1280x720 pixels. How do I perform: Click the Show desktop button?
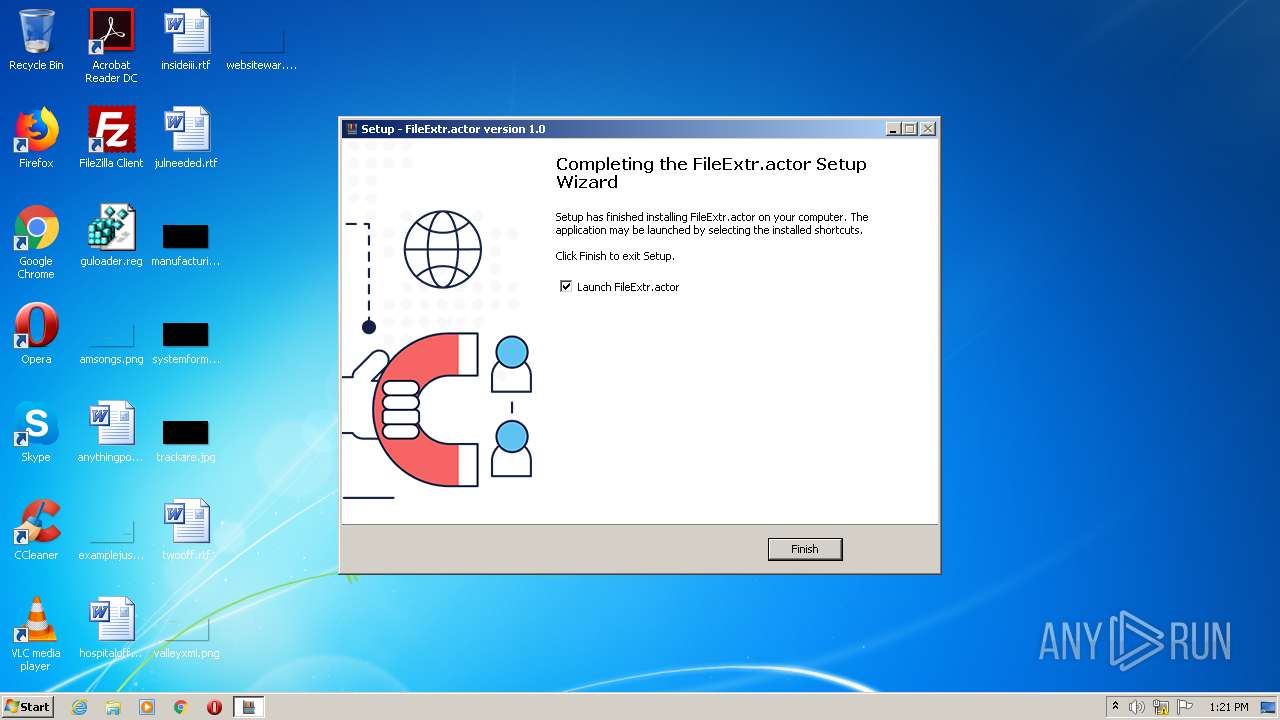click(1270, 707)
